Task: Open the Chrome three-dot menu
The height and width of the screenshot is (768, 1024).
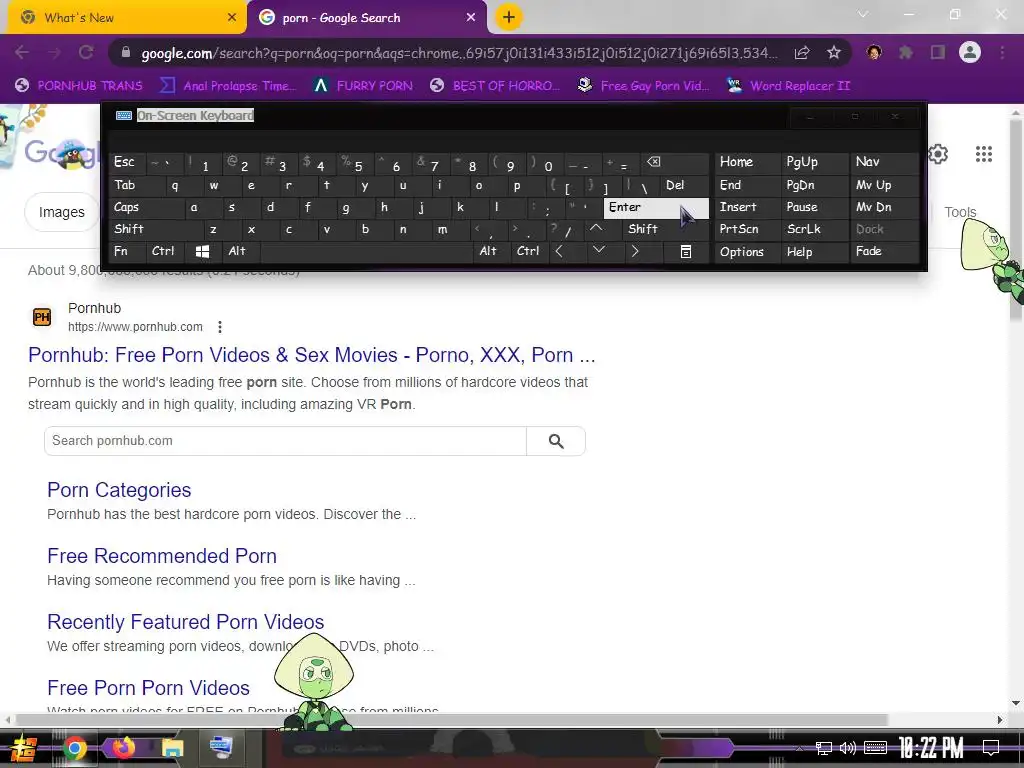Action: click(1002, 53)
